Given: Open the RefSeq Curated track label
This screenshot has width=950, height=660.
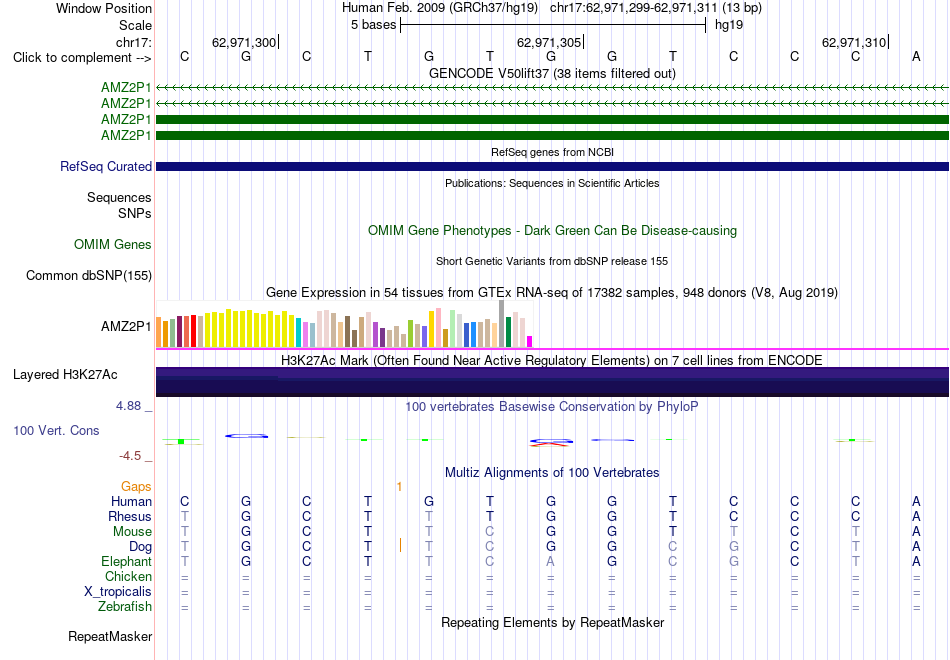Looking at the screenshot, I should click(106, 166).
